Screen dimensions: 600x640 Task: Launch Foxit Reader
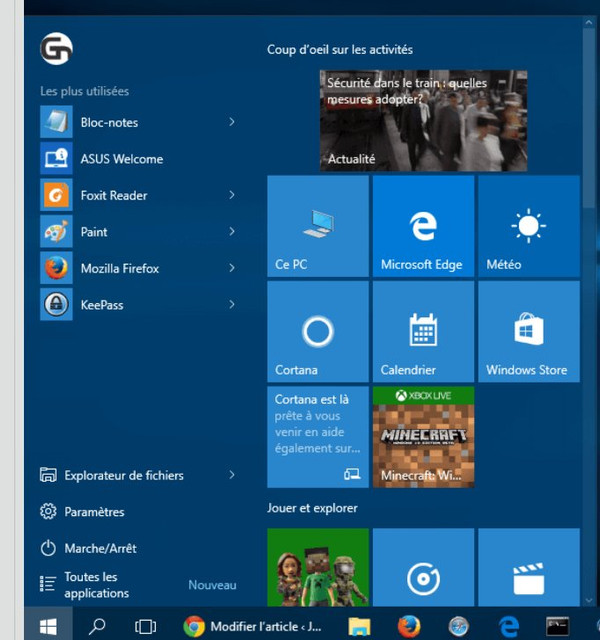pos(139,195)
